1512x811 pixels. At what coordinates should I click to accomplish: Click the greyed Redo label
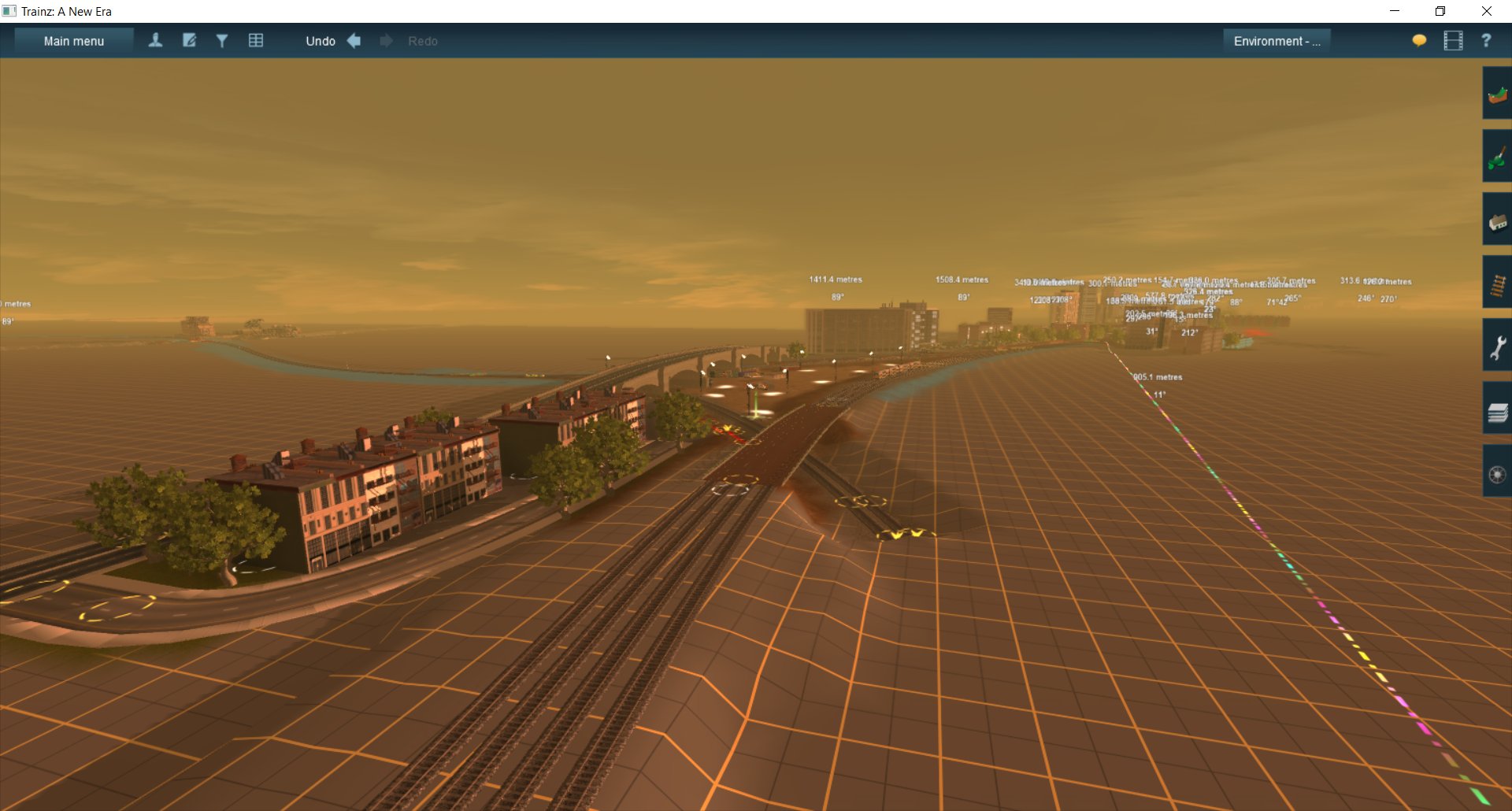point(423,41)
